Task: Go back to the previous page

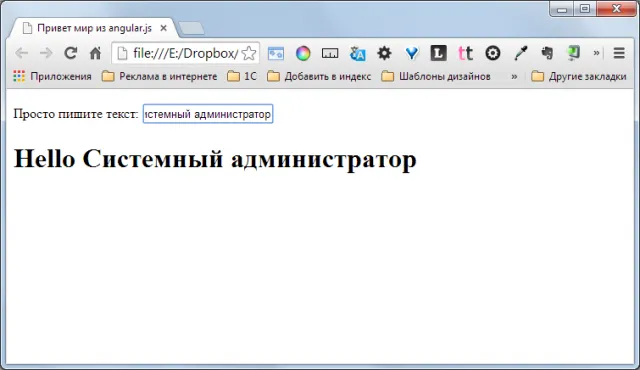Action: click(22, 53)
